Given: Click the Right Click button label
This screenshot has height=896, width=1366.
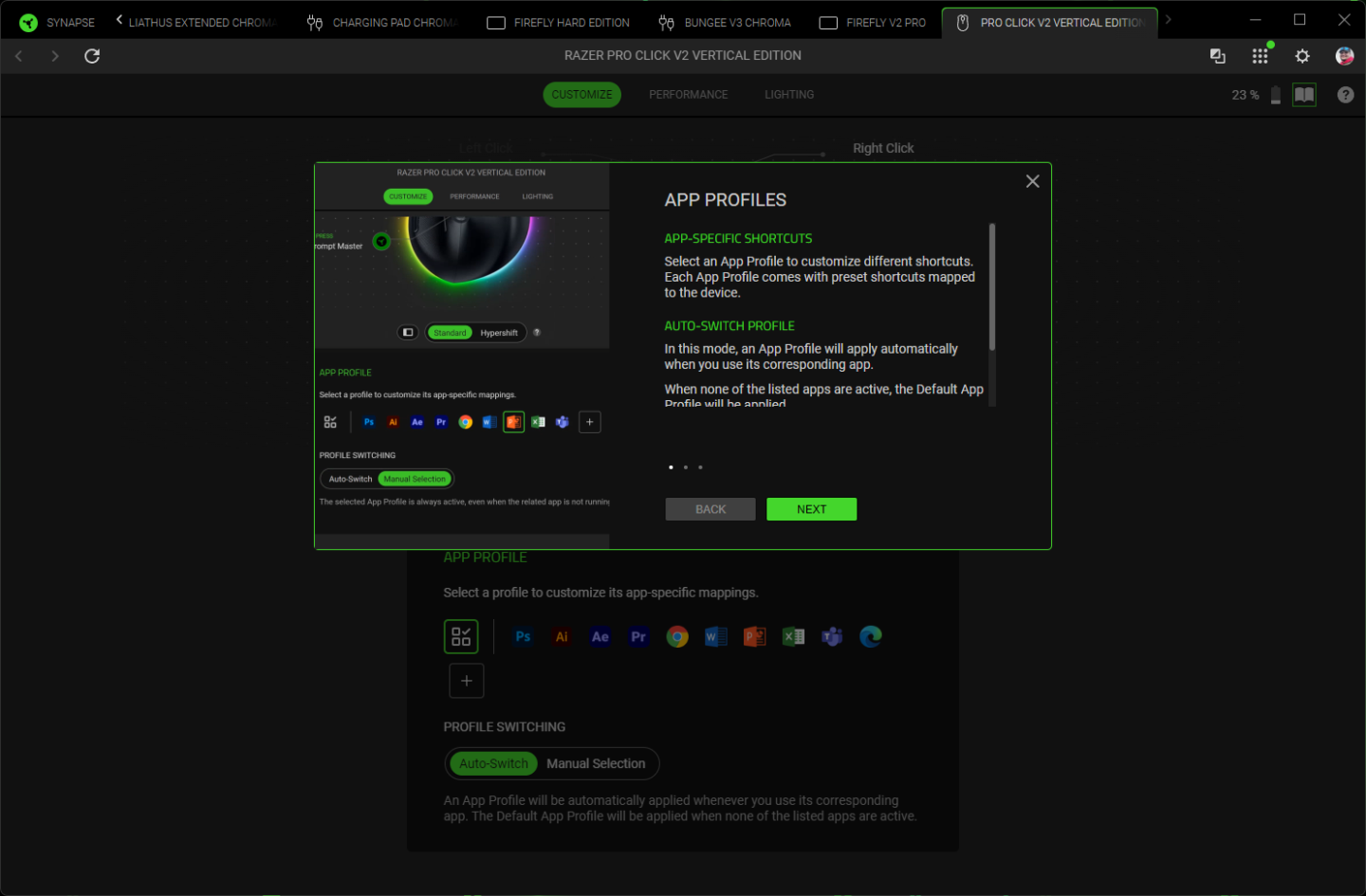Looking at the screenshot, I should click(883, 148).
